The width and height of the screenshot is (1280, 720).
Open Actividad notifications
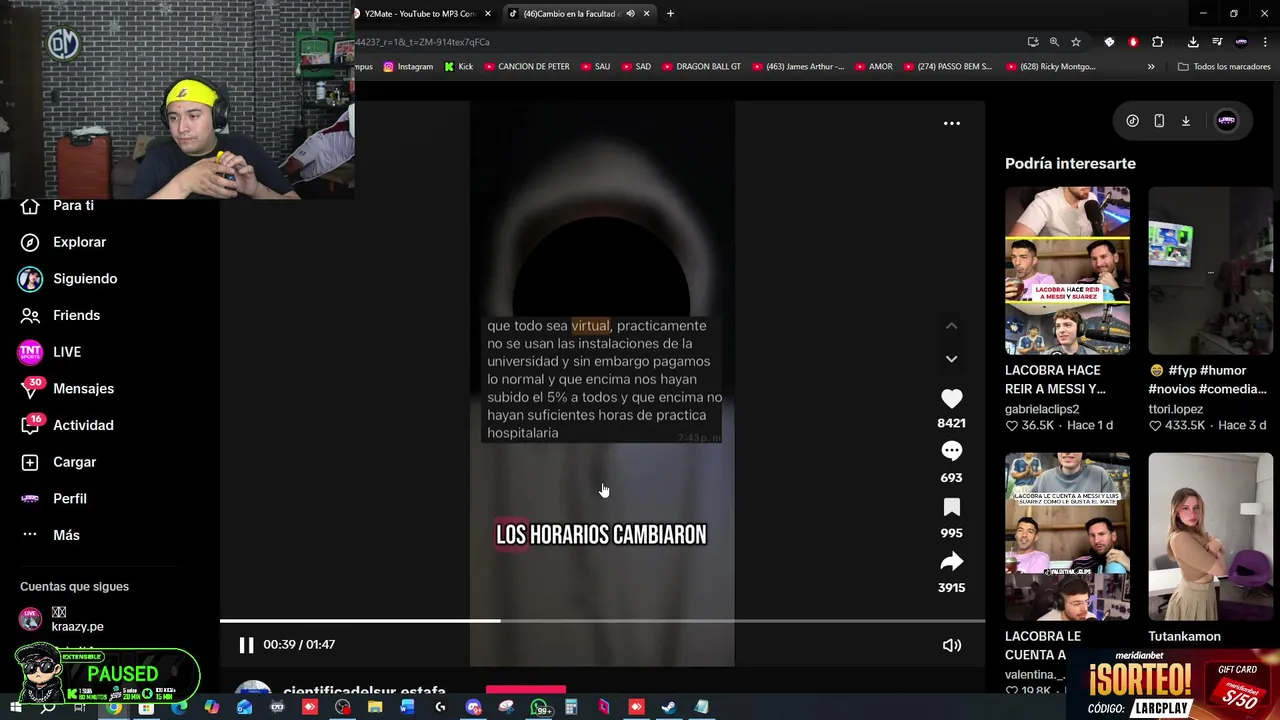coord(67,425)
